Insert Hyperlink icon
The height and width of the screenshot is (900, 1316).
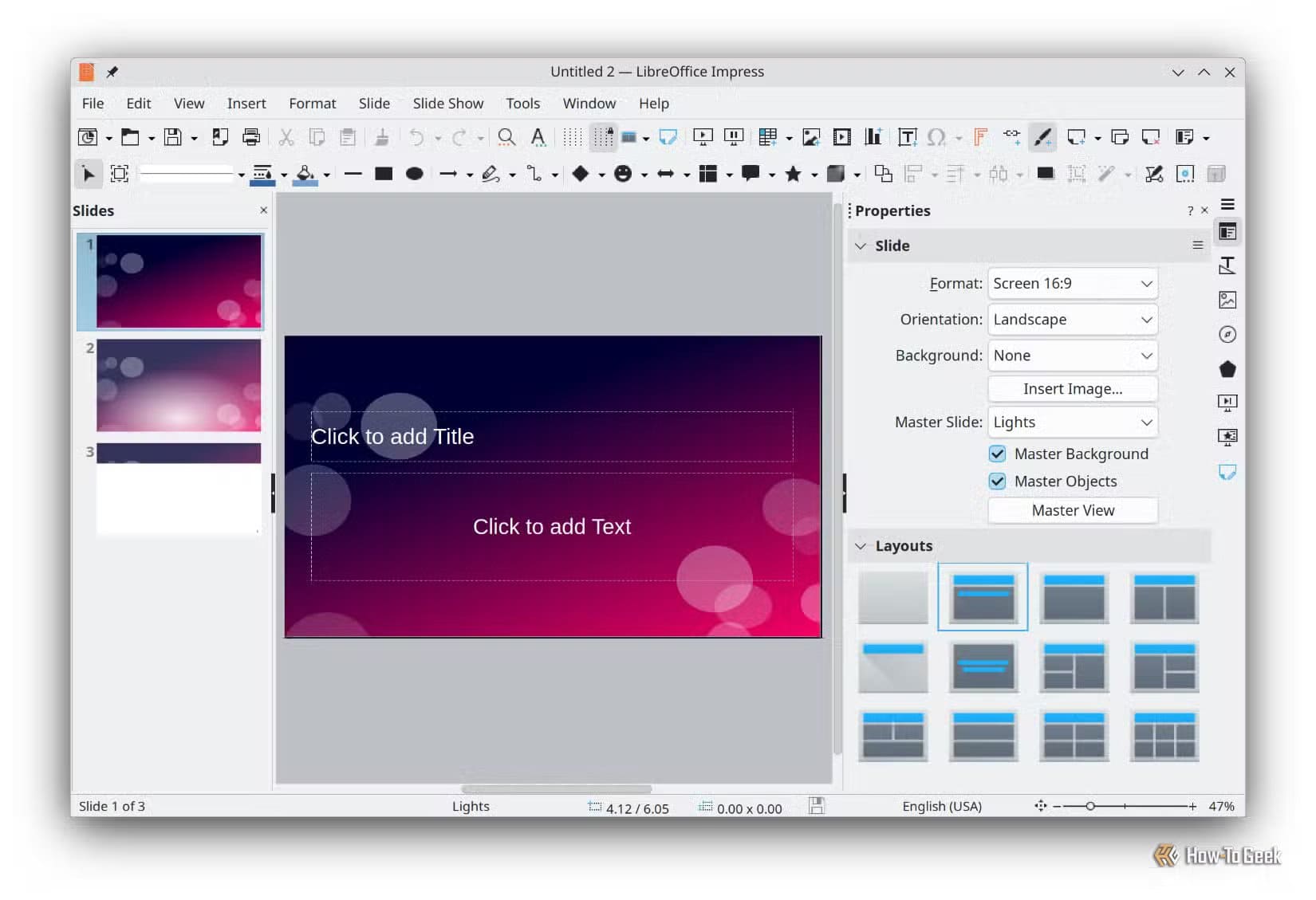point(1012,136)
